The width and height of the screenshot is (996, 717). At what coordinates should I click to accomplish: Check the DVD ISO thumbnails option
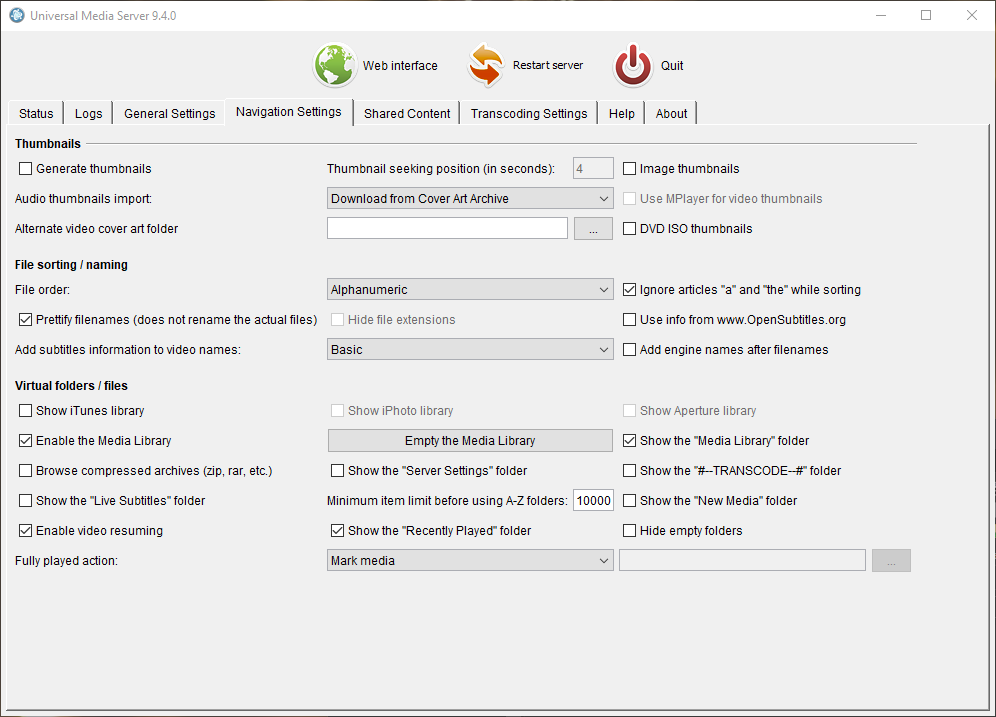(629, 229)
